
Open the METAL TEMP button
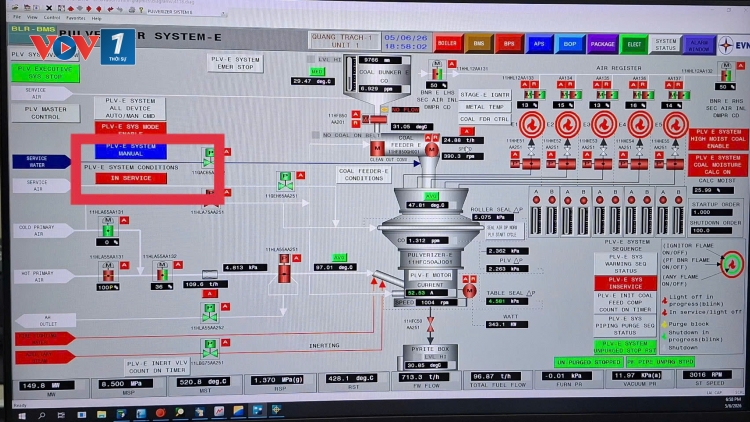click(485, 107)
